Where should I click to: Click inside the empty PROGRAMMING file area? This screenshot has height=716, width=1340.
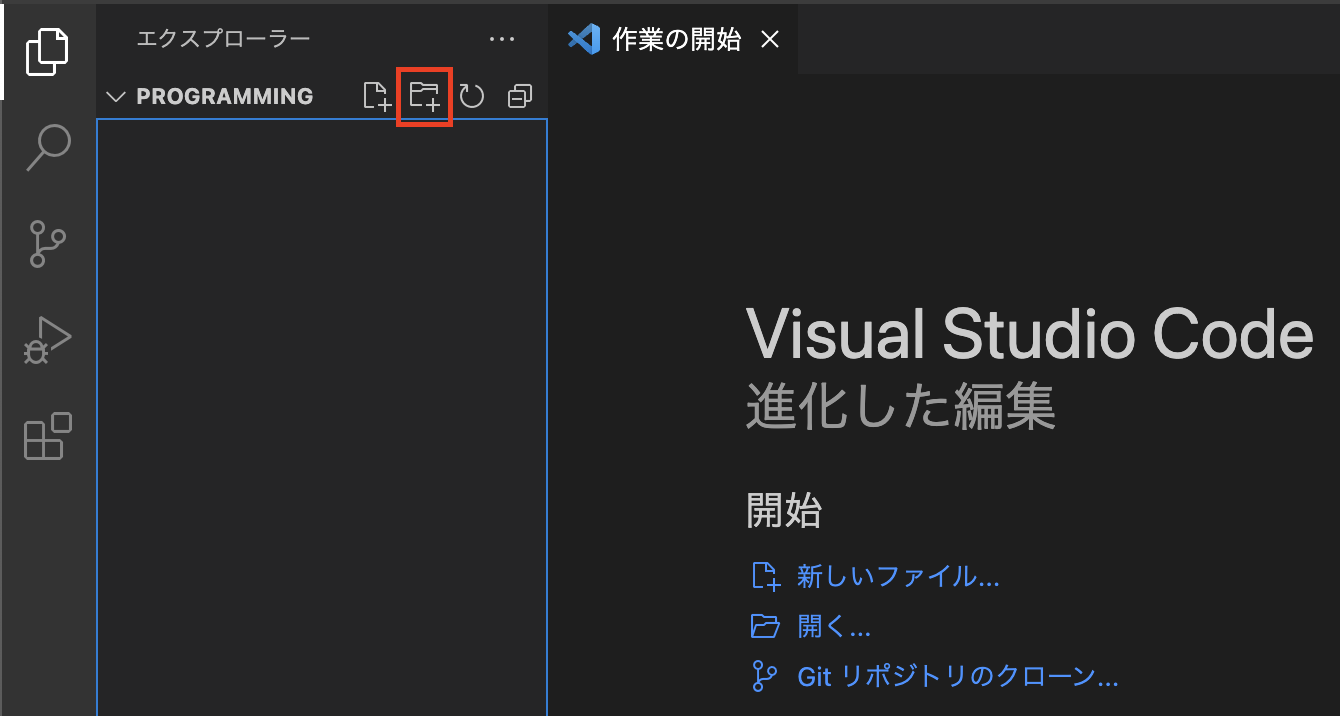321,400
